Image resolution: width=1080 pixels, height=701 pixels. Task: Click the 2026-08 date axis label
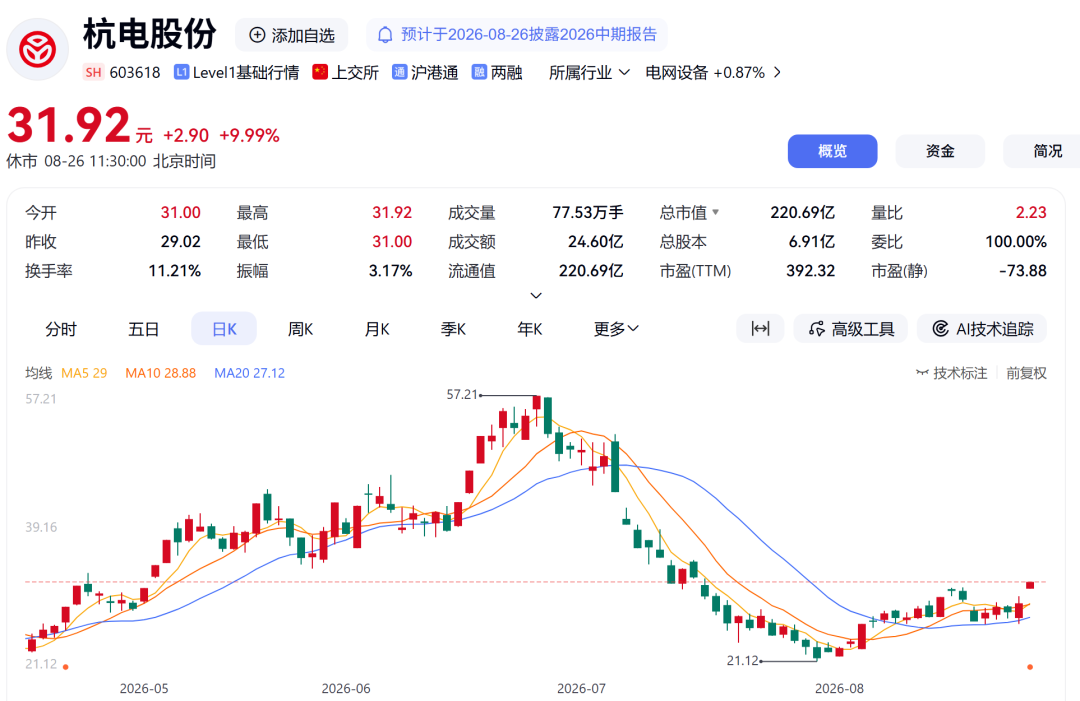point(839,689)
